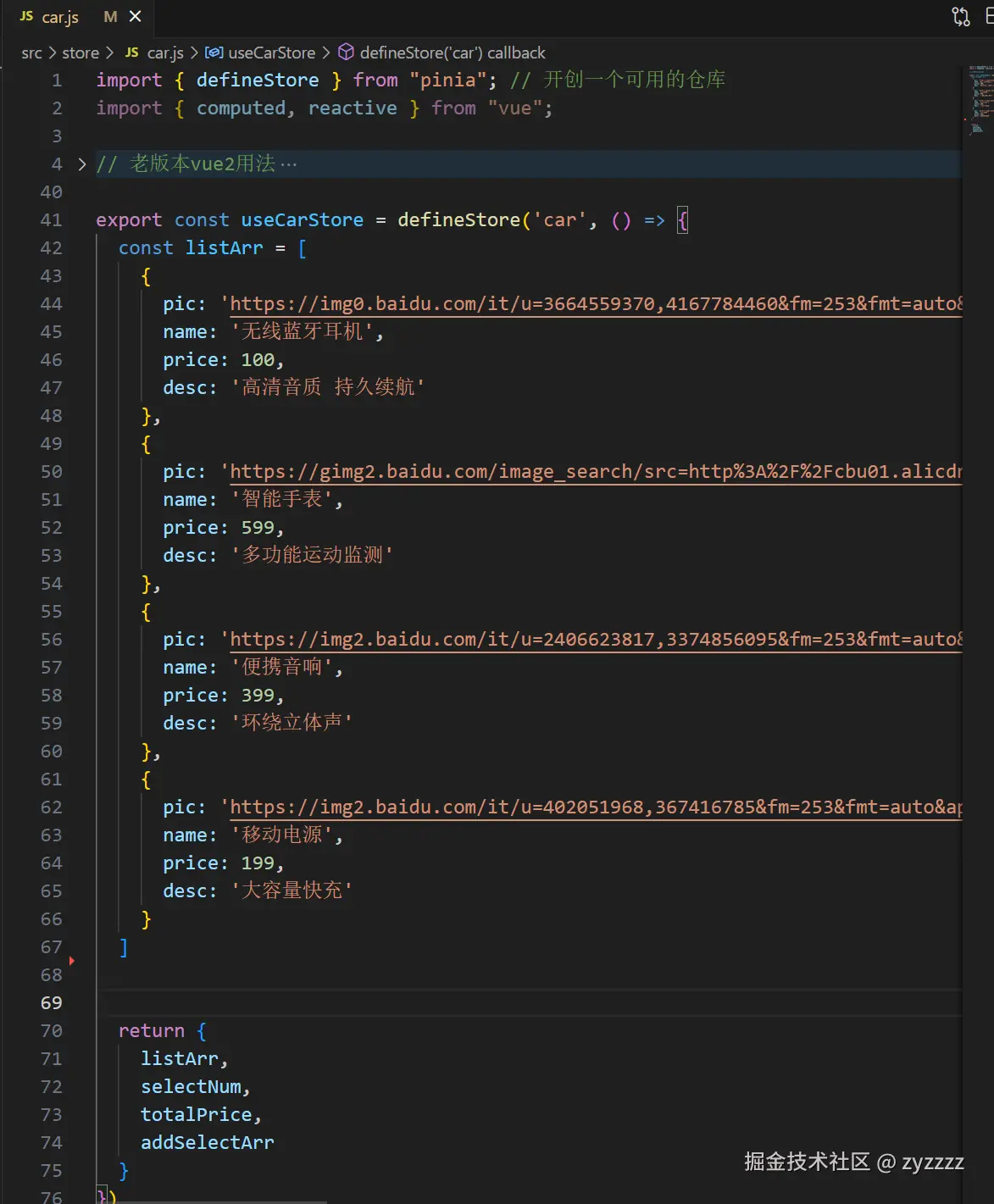Click the horizontal scrollbar at editor bottom
Screen dimensions: 994x1204
[x=212, y=1201]
